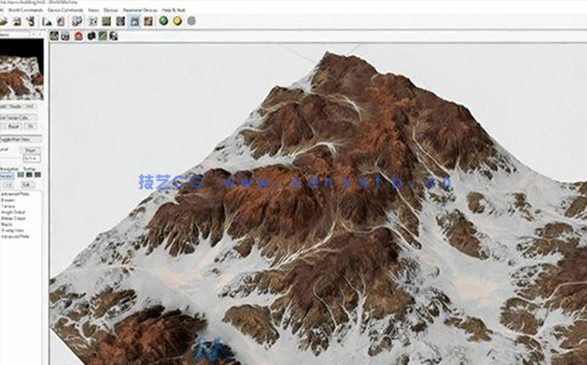Click the green explorer view toolbar icon
The image size is (587, 365).
(106, 21)
